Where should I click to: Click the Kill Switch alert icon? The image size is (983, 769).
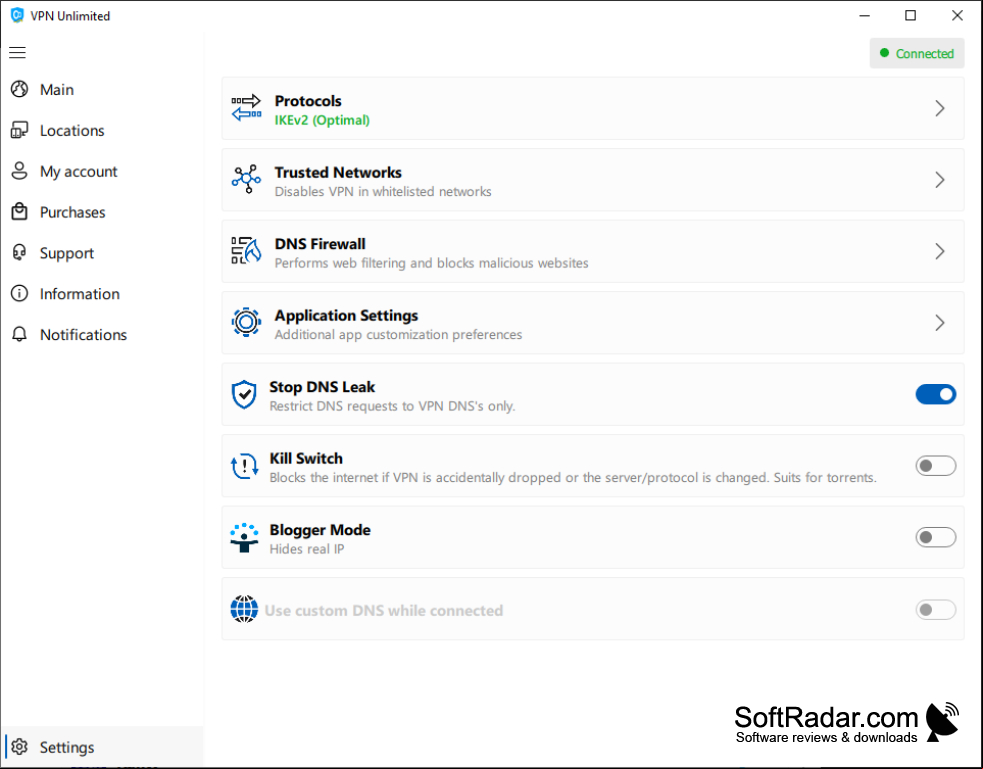(x=244, y=466)
